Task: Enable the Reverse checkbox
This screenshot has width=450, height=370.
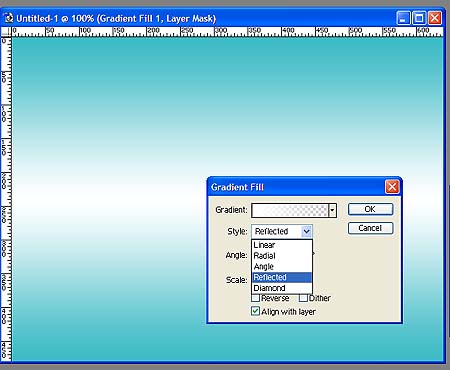Action: coord(256,298)
